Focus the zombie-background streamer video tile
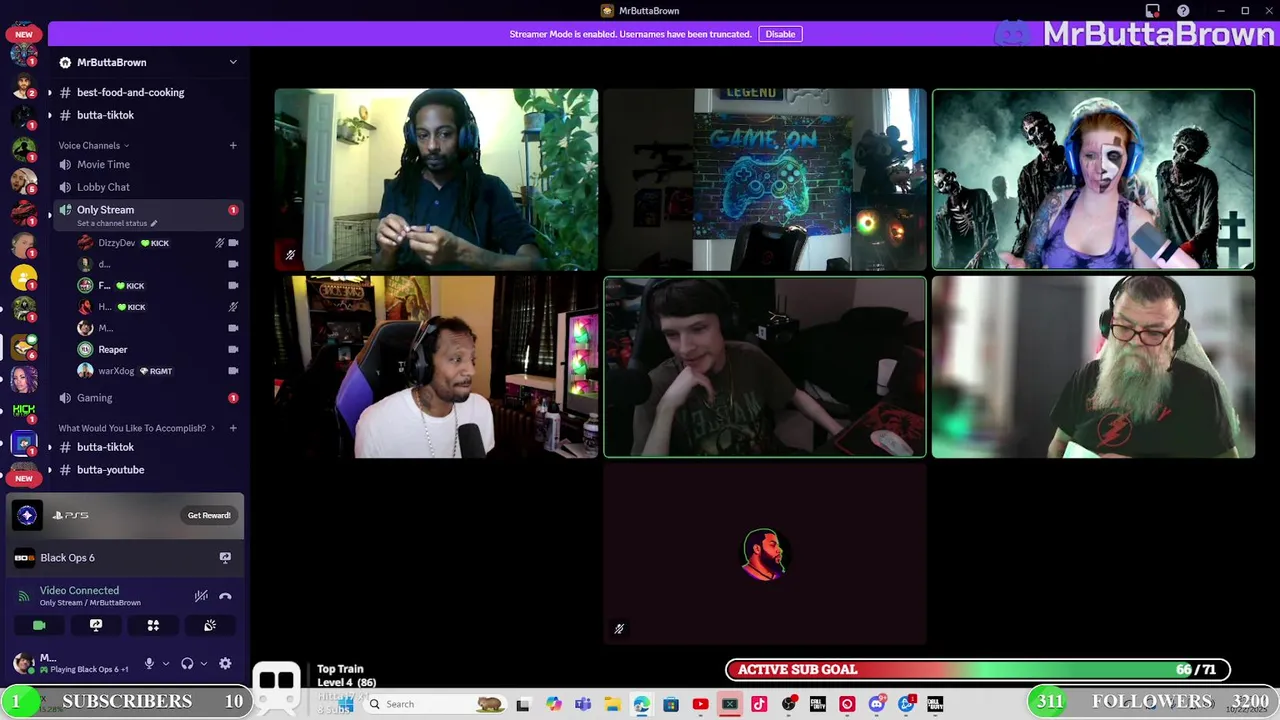Image resolution: width=1280 pixels, height=720 pixels. [x=1093, y=180]
